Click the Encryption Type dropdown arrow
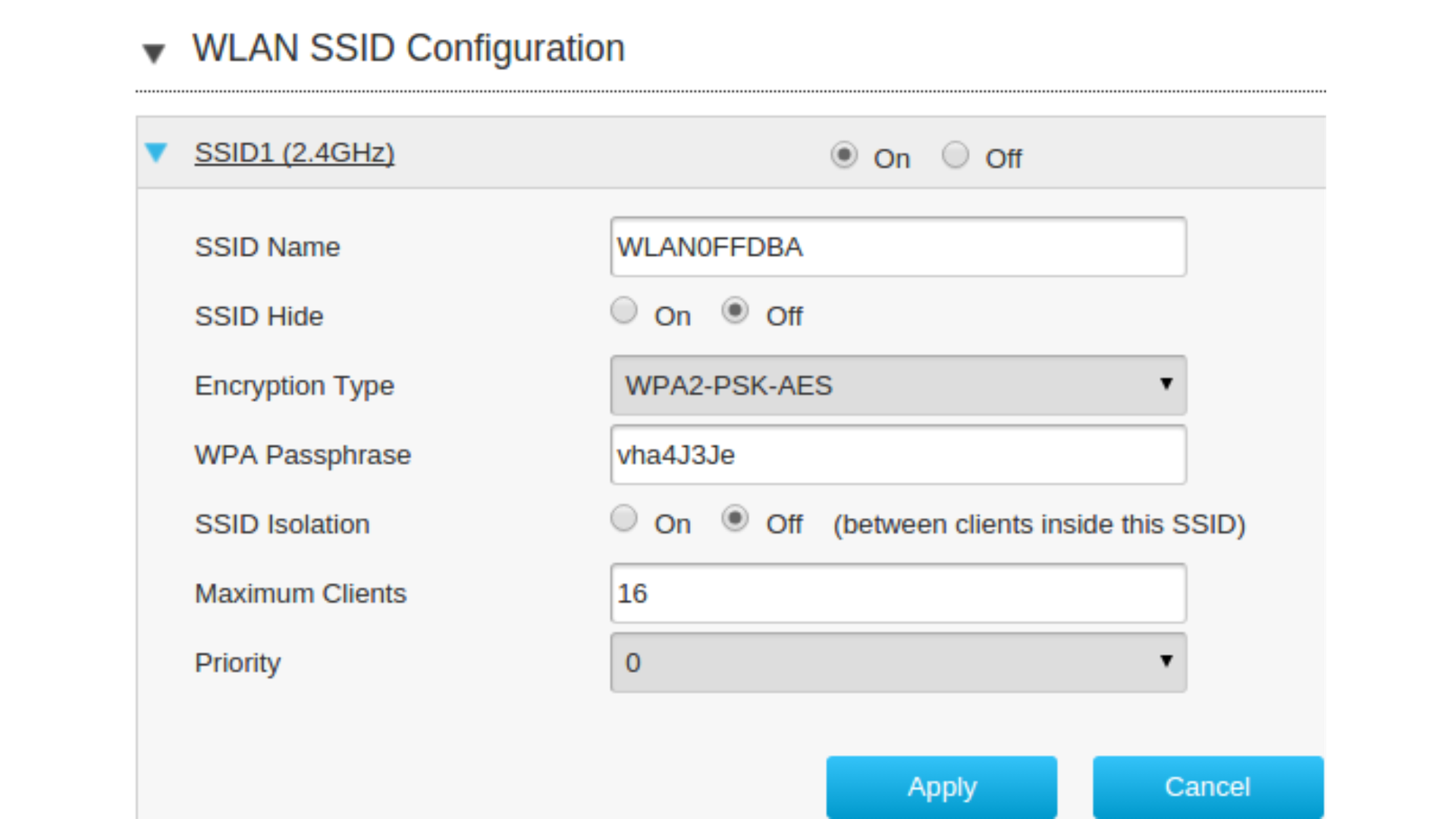This screenshot has width=1456, height=819. tap(1166, 384)
